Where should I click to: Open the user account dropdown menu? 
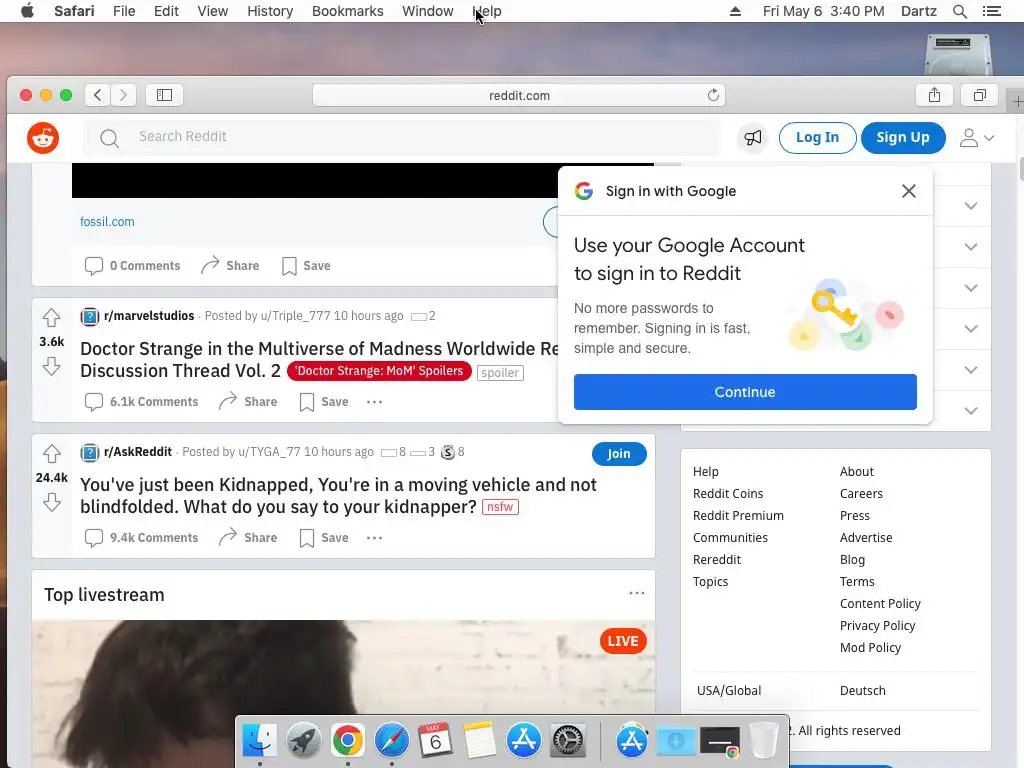click(976, 138)
